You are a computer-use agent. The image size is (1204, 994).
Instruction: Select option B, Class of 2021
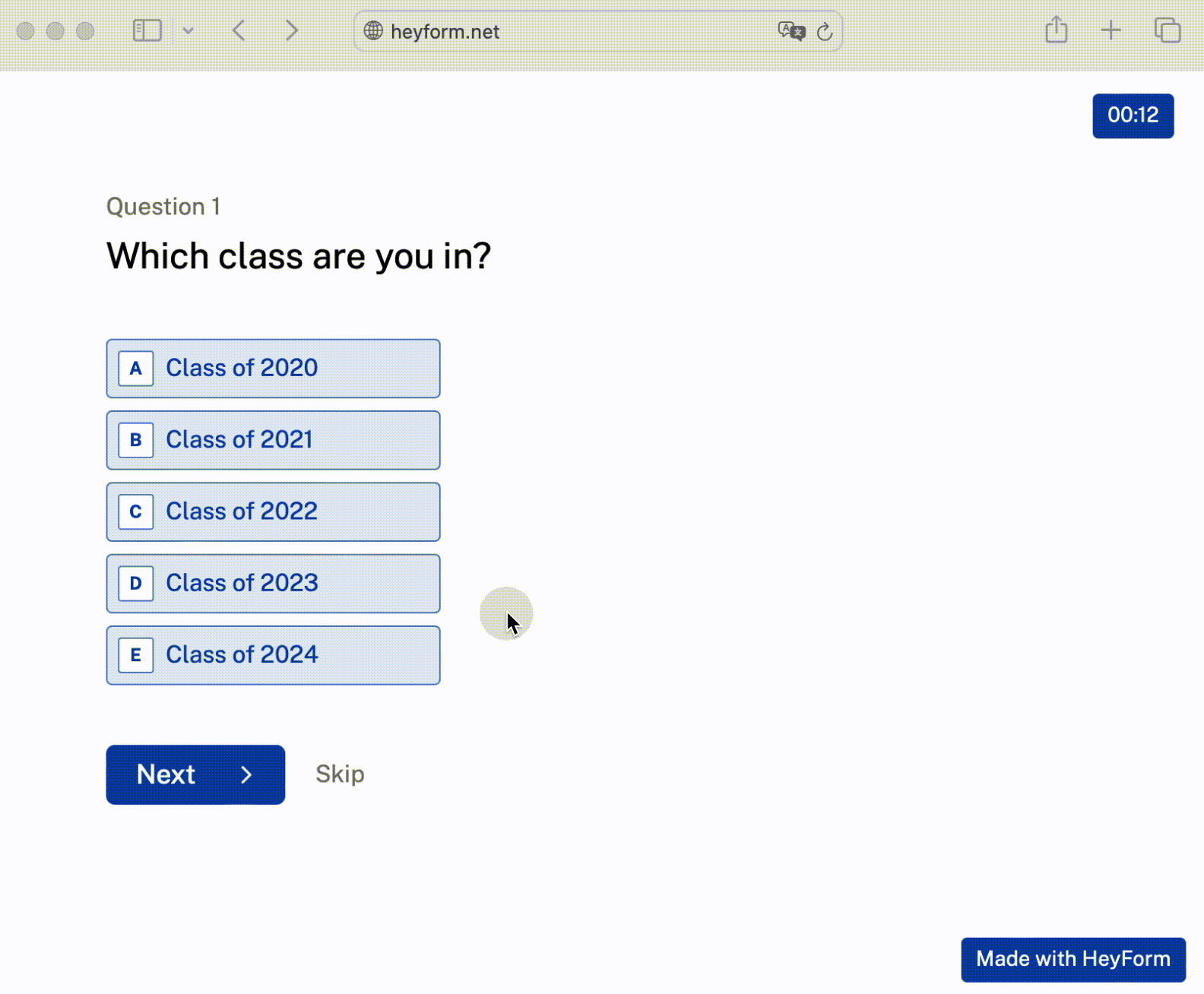[x=273, y=440]
